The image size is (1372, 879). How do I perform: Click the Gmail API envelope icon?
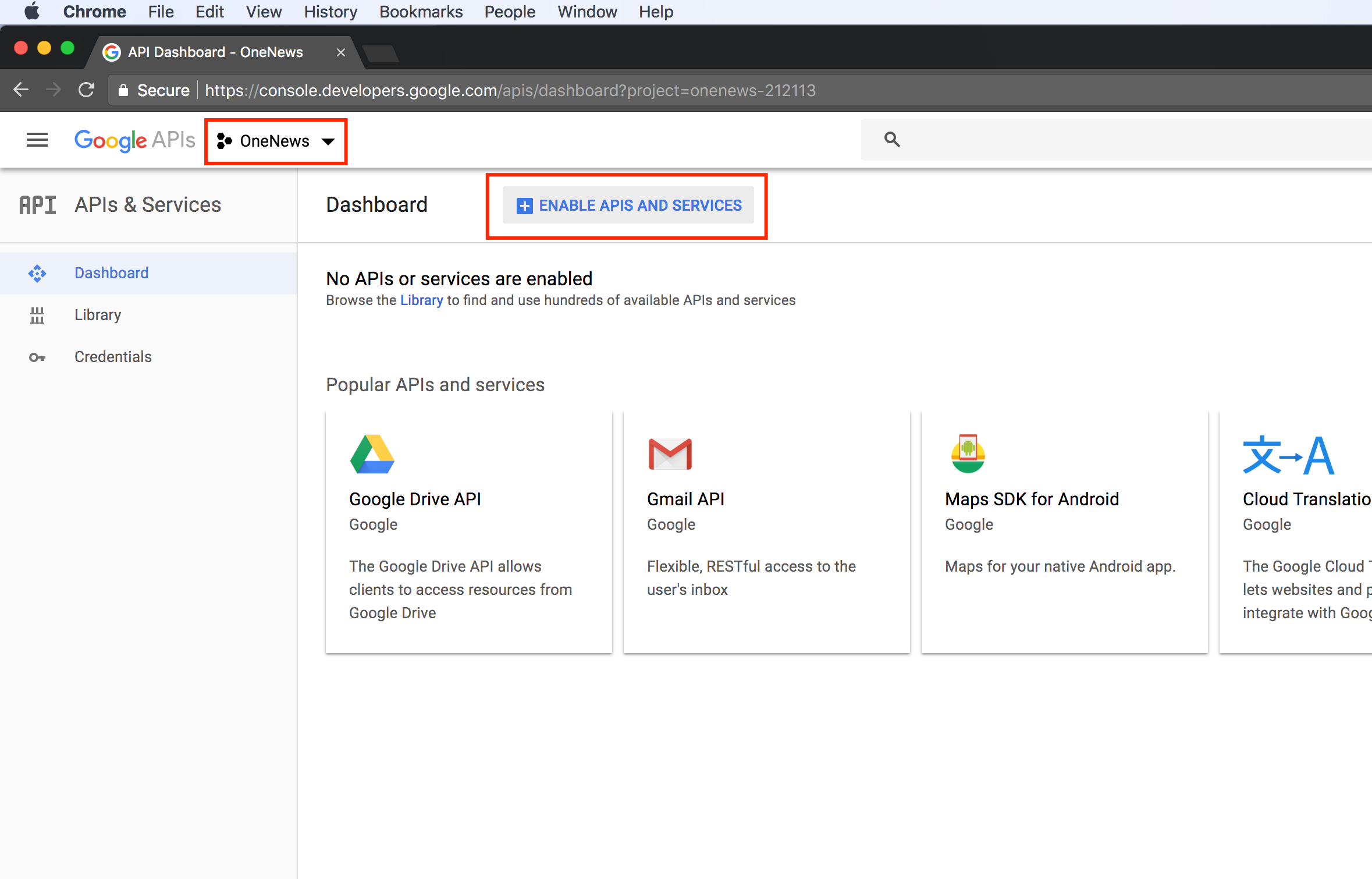(x=670, y=454)
